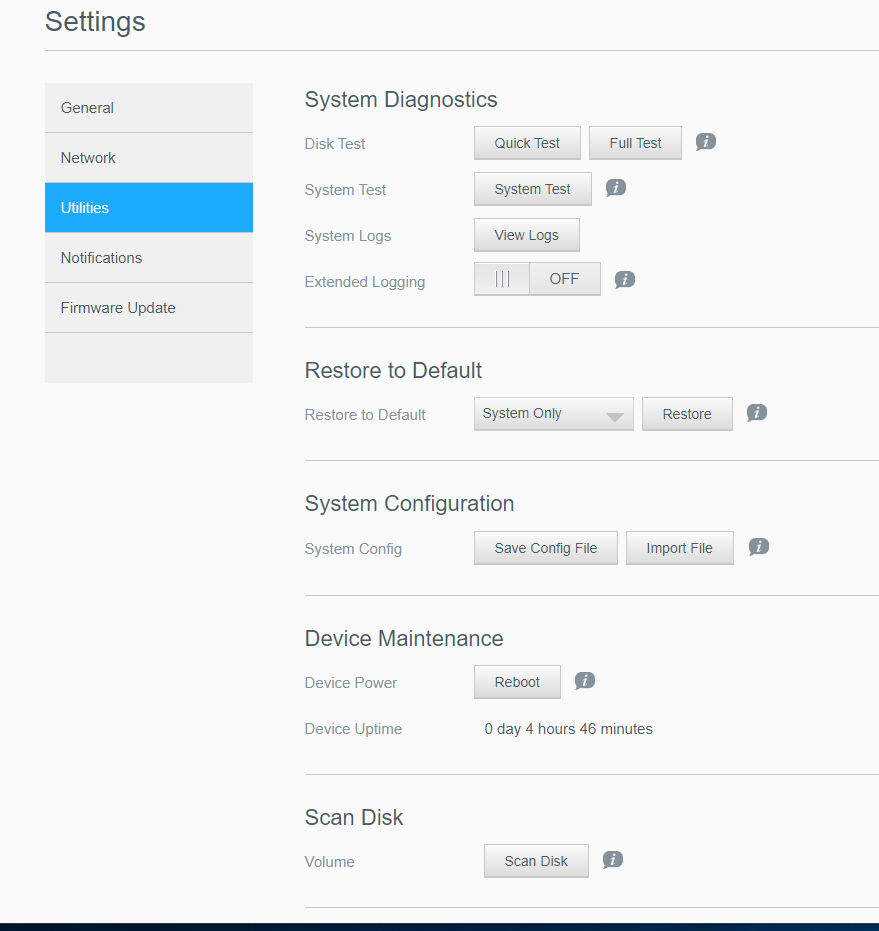Go to Notifications settings tab
Image resolution: width=879 pixels, height=931 pixels.
point(149,258)
